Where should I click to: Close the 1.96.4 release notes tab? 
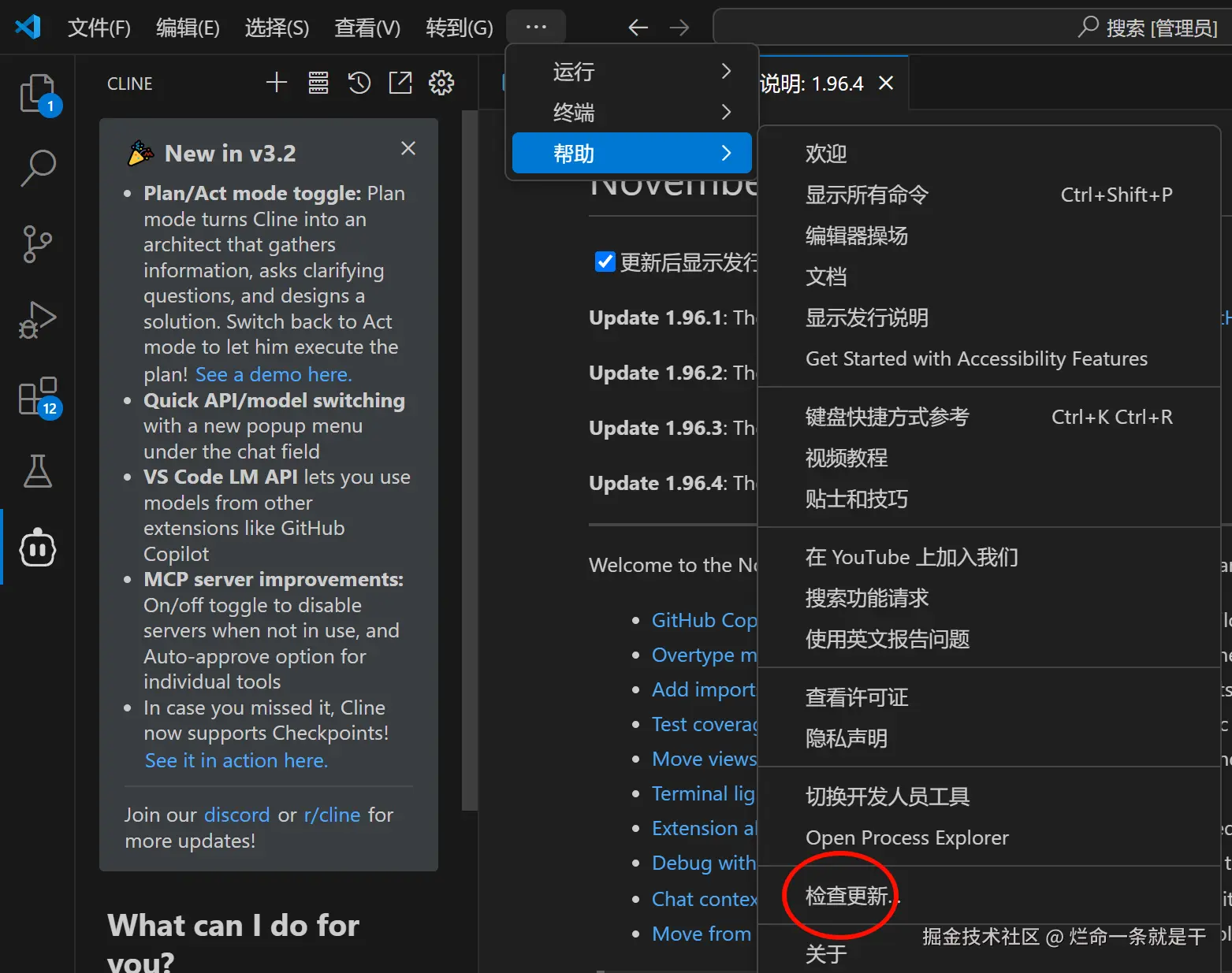(x=886, y=83)
